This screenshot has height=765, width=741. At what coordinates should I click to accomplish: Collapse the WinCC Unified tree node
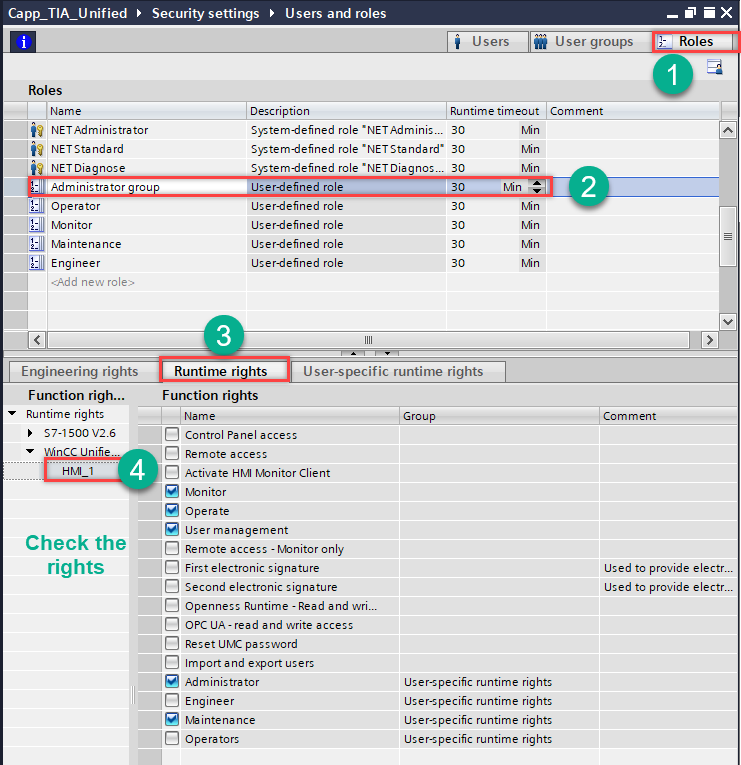tap(31, 452)
